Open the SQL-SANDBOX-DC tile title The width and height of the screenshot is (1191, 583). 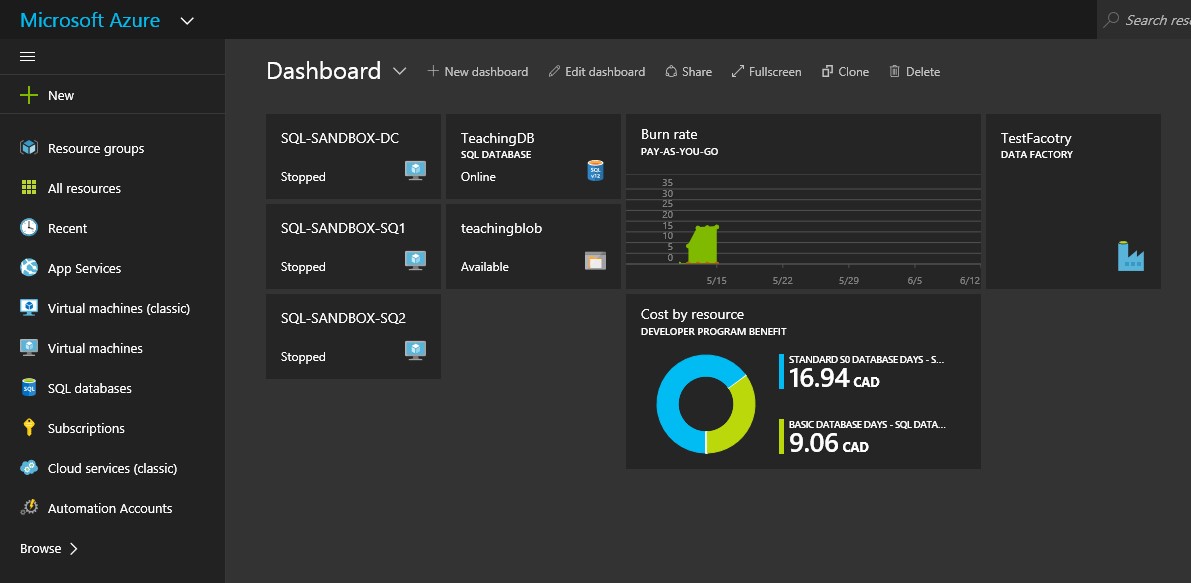click(x=340, y=138)
